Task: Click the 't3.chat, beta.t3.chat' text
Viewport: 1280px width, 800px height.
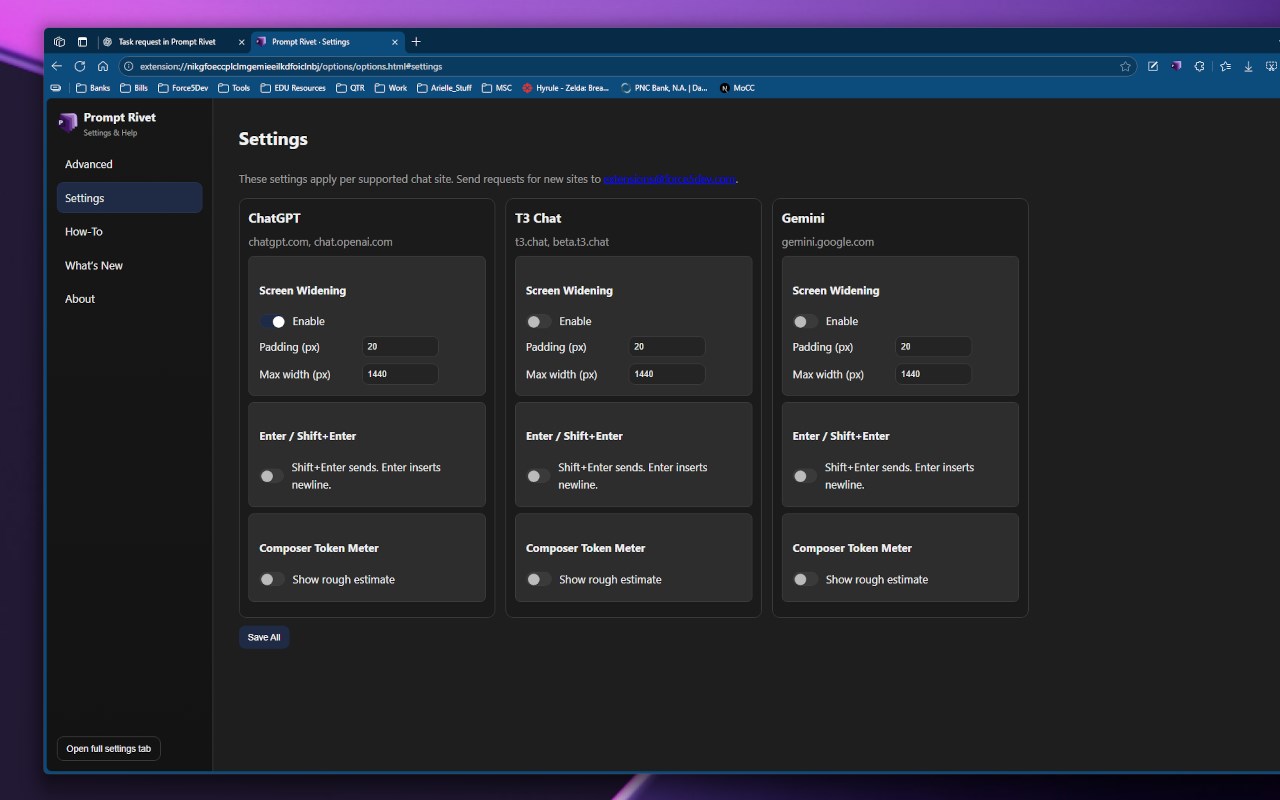Action: [x=562, y=242]
